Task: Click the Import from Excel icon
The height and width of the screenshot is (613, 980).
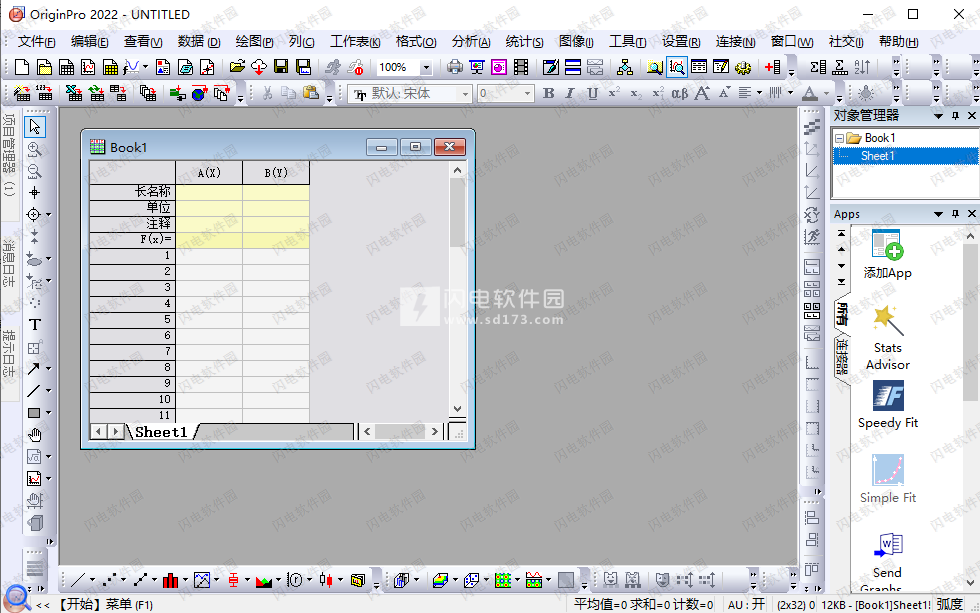Action: point(74,94)
